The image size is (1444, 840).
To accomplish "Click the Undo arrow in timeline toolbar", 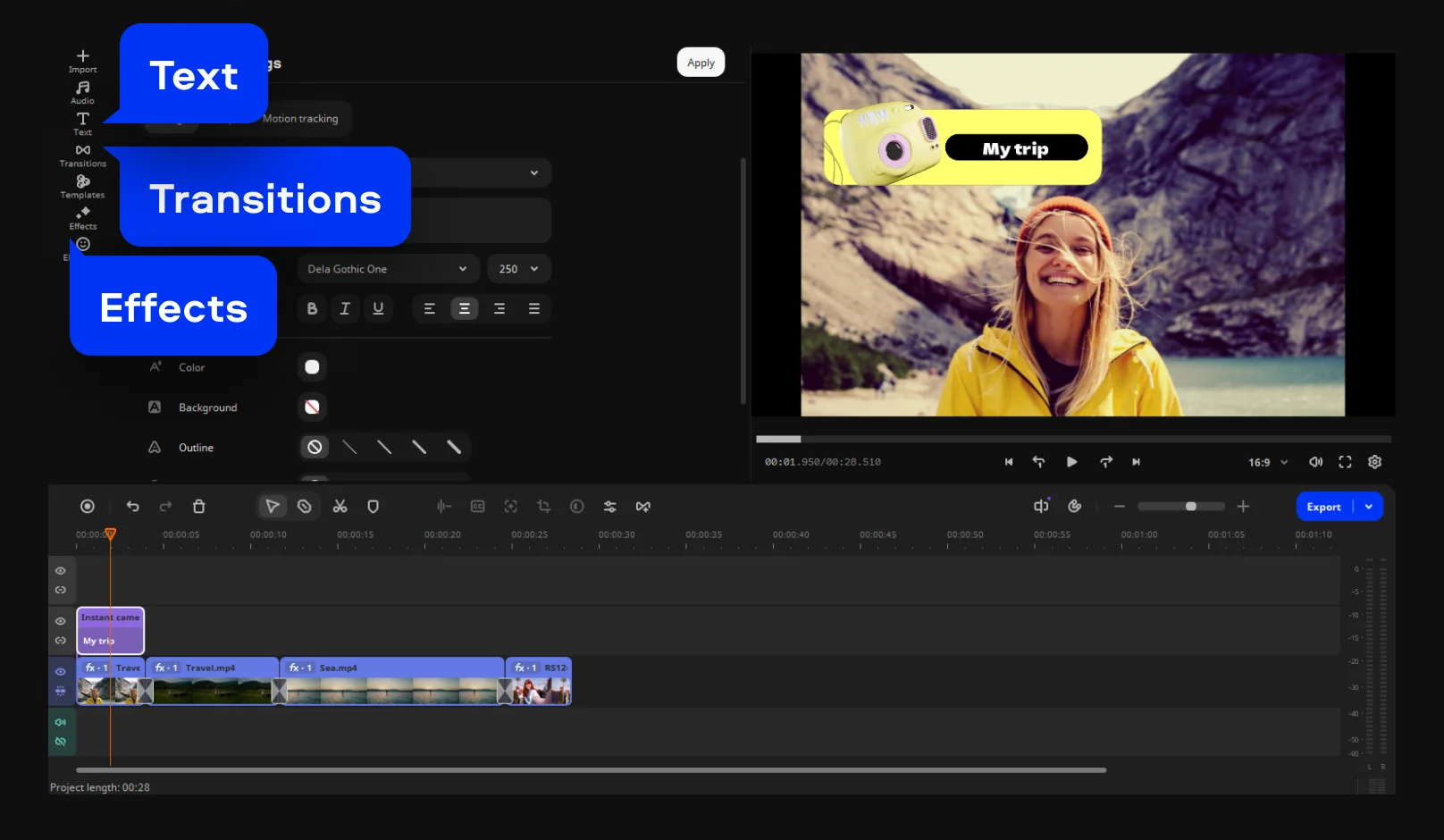I will pyautogui.click(x=133, y=507).
